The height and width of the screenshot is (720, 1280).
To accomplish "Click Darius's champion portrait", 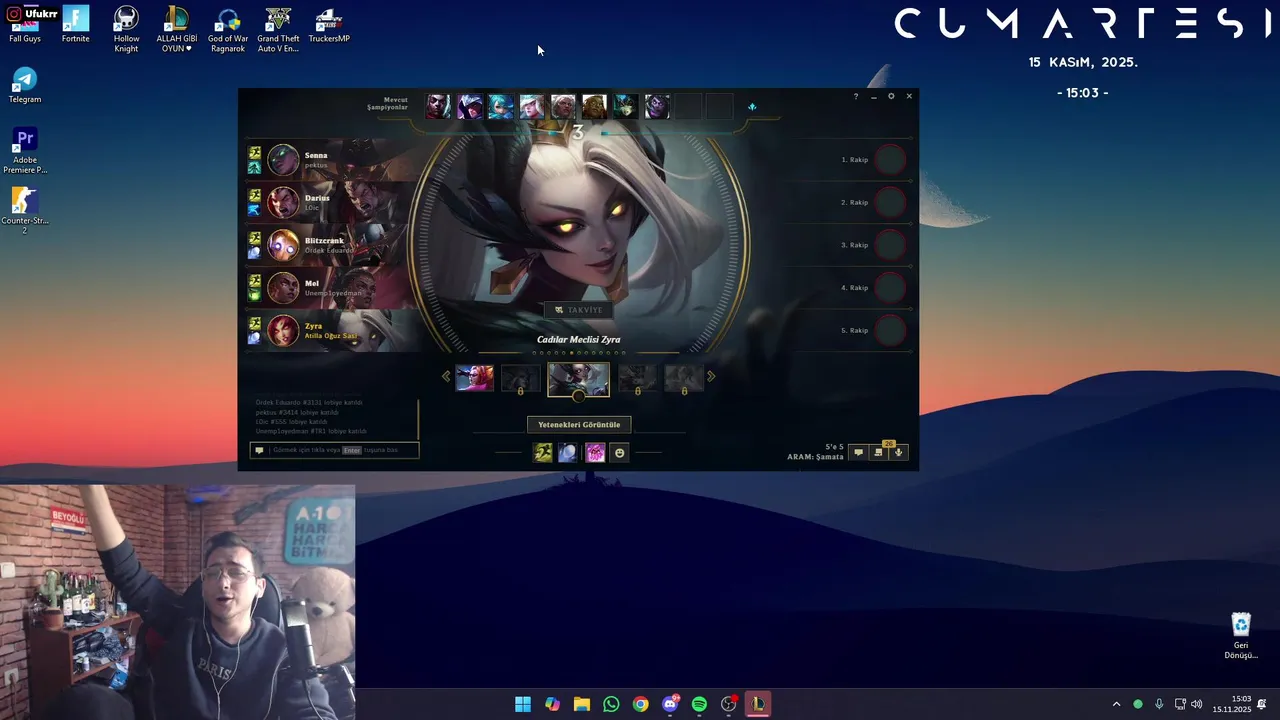I will tap(283, 202).
